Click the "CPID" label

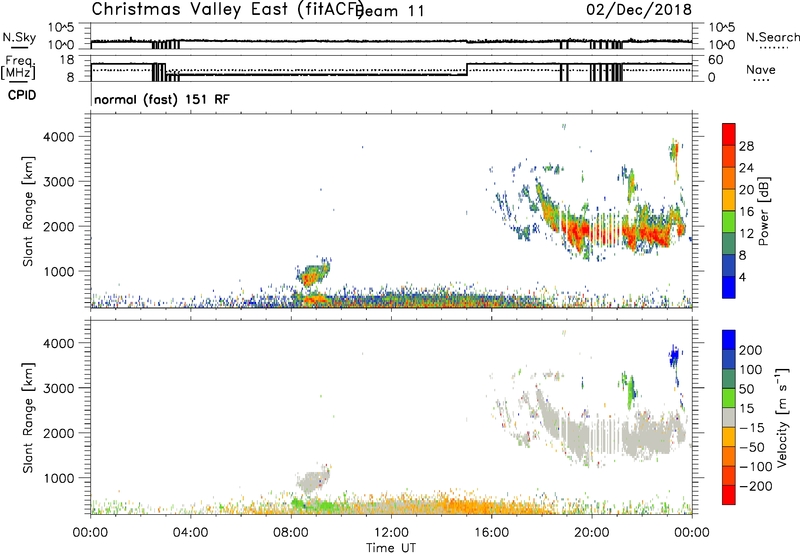pos(22,95)
